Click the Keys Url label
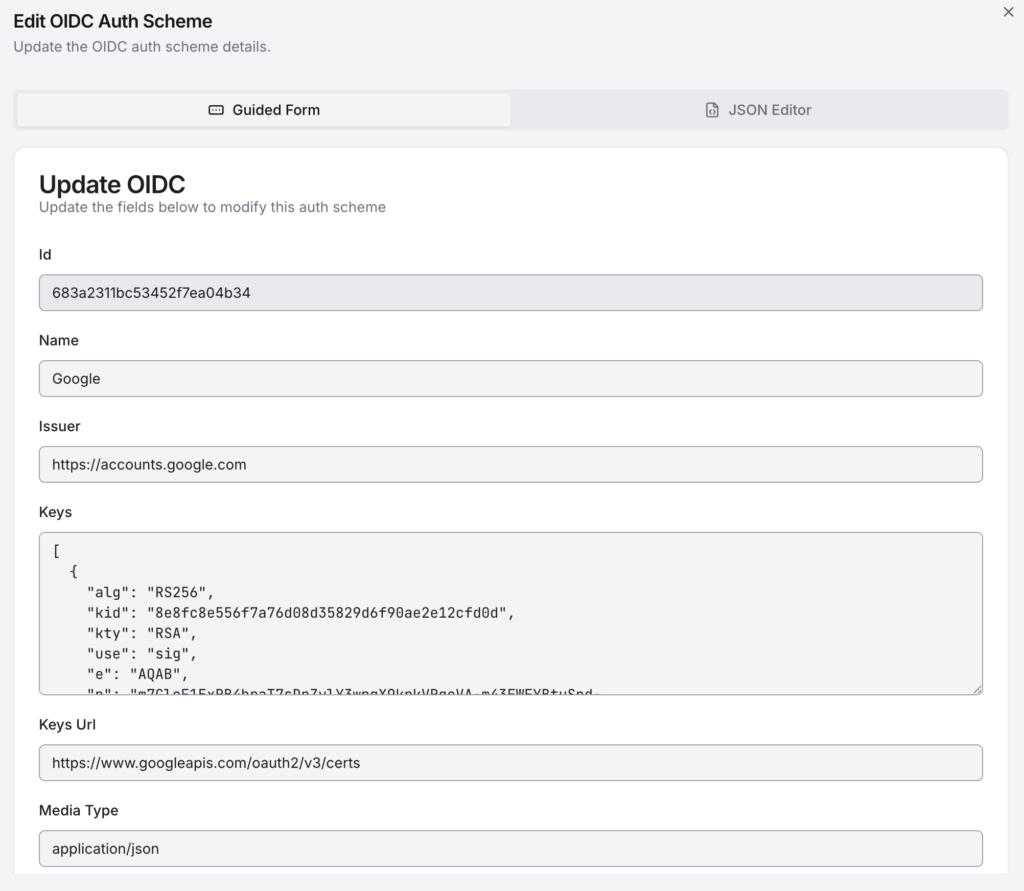The image size is (1024, 891). (68, 725)
